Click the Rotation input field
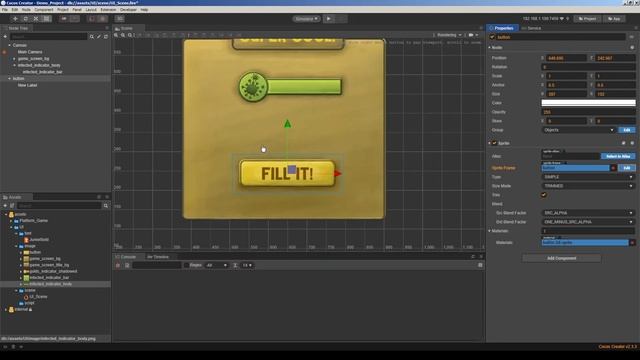 point(588,67)
